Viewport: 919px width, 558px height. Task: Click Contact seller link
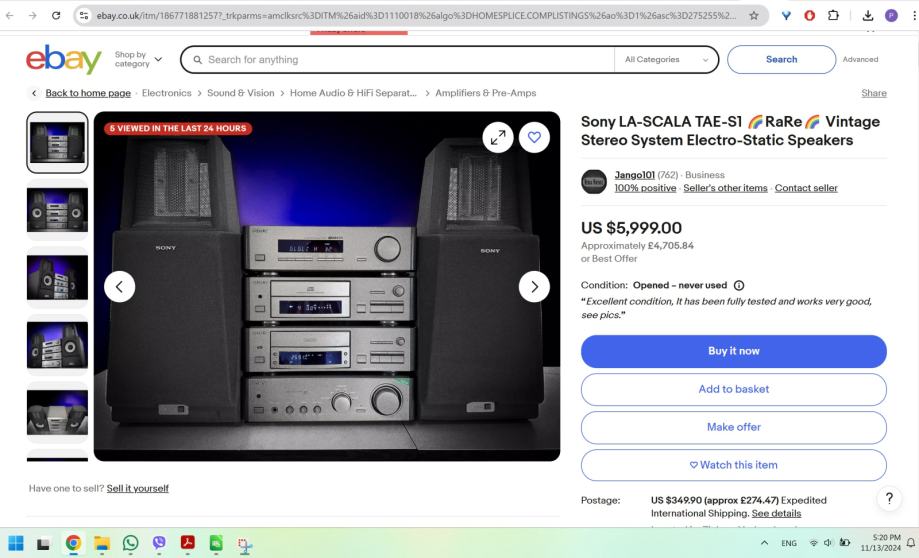[806, 188]
